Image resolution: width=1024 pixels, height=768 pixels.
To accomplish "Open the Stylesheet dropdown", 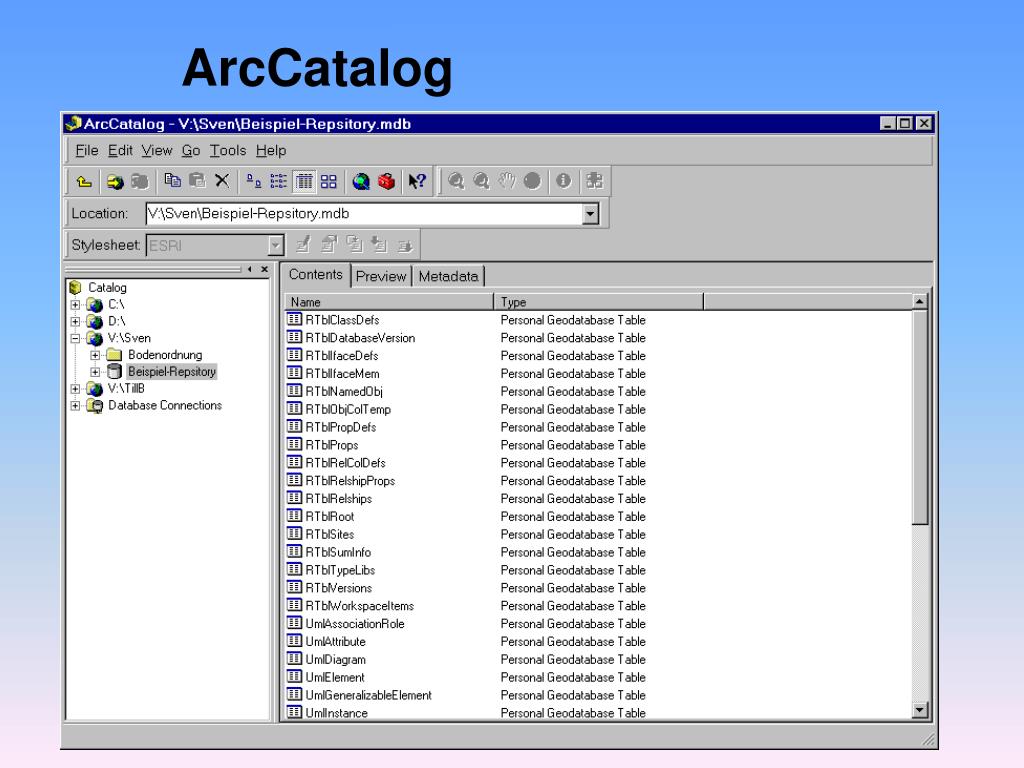I will 276,246.
